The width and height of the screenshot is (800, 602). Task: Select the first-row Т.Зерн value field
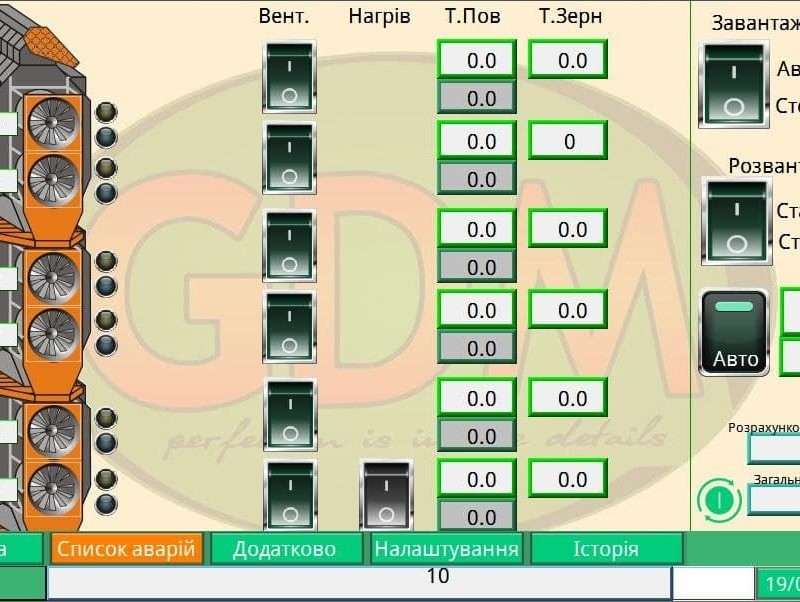(568, 60)
